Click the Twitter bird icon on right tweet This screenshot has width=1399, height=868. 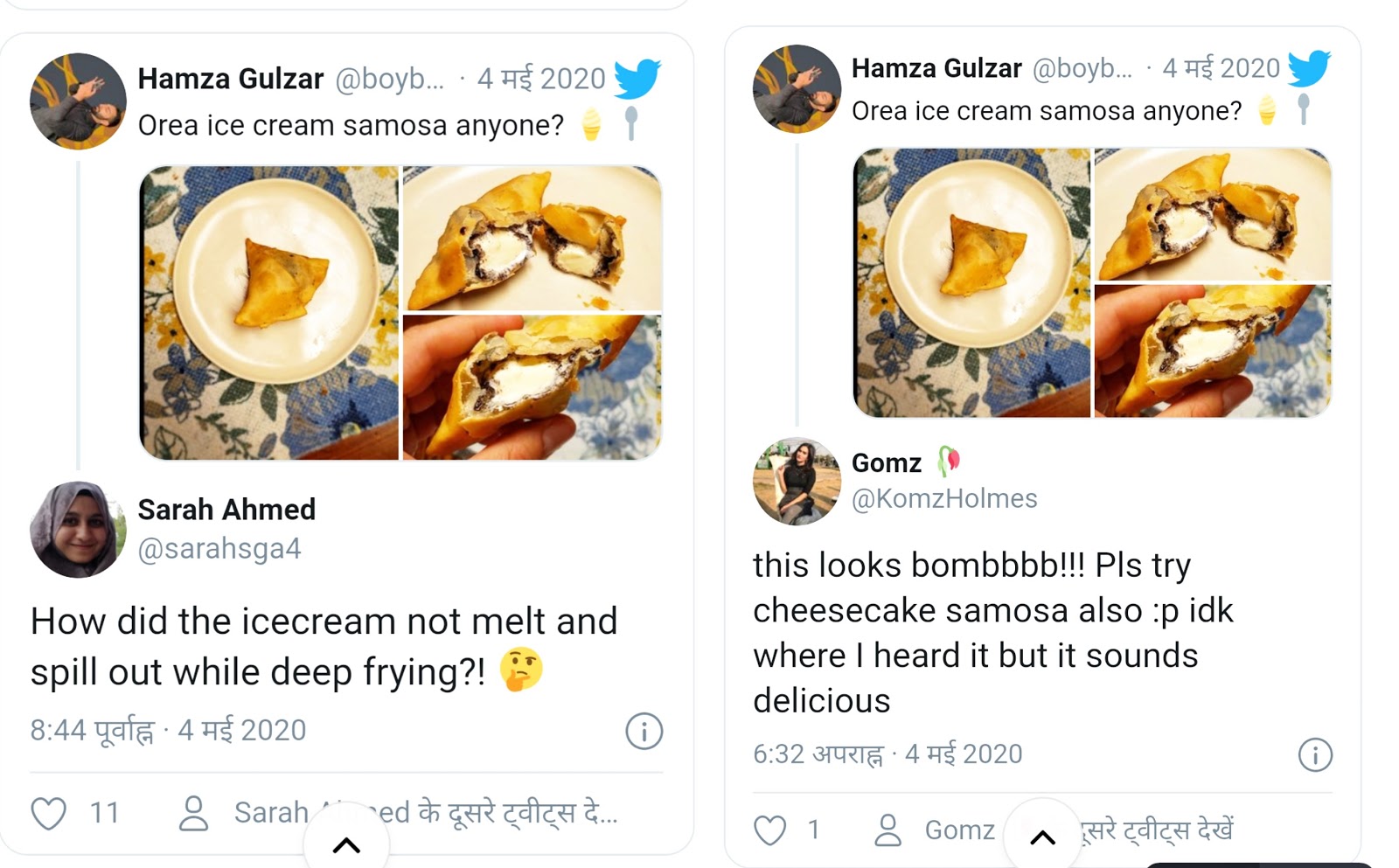[1309, 68]
